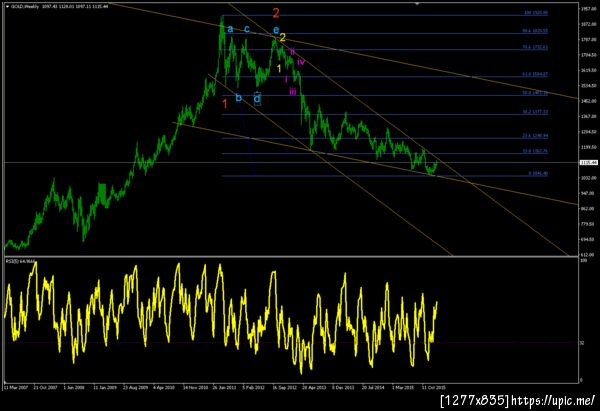
Task: Click the date label 14 Nov 2010
Action: point(195,388)
